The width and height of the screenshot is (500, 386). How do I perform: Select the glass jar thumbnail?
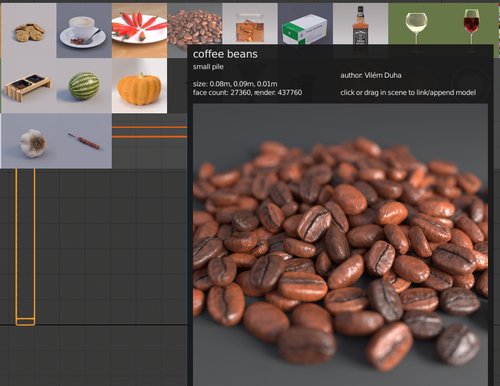pos(250,24)
